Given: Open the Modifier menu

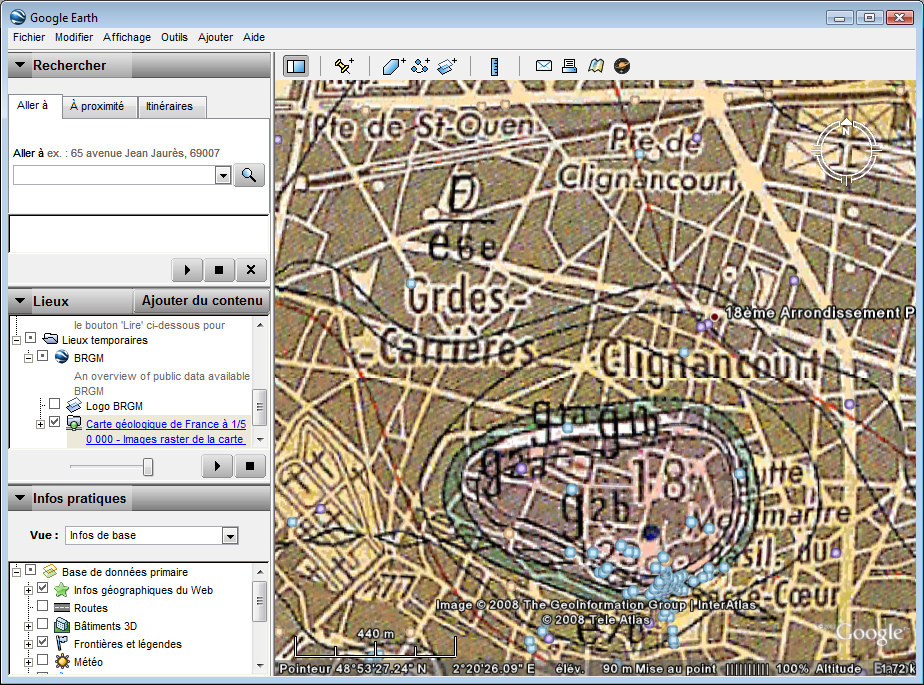Looking at the screenshot, I should 74,37.
